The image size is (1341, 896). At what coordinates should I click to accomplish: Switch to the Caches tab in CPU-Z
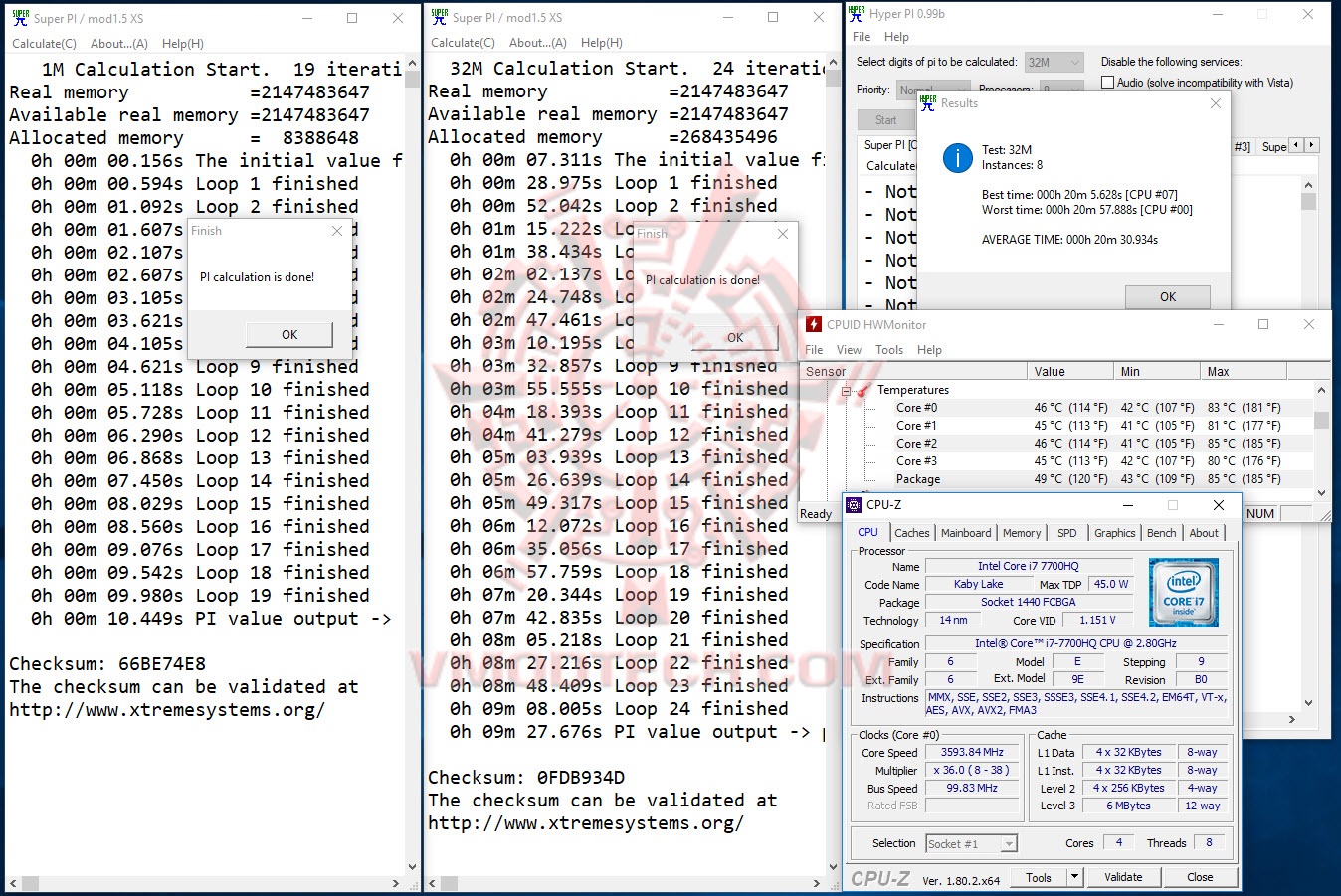[912, 533]
